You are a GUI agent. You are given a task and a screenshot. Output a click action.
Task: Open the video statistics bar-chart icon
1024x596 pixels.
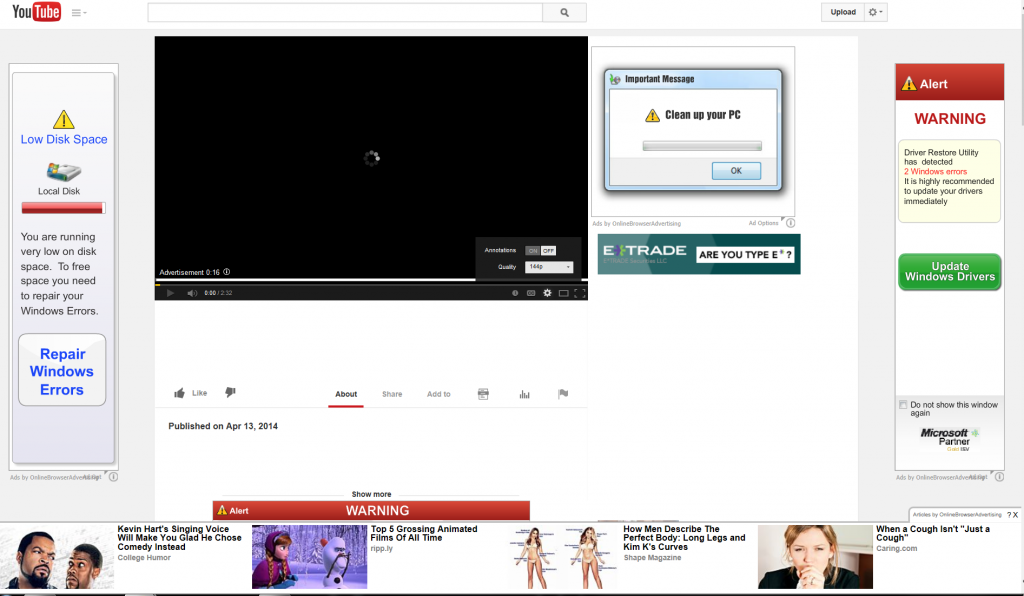[524, 394]
